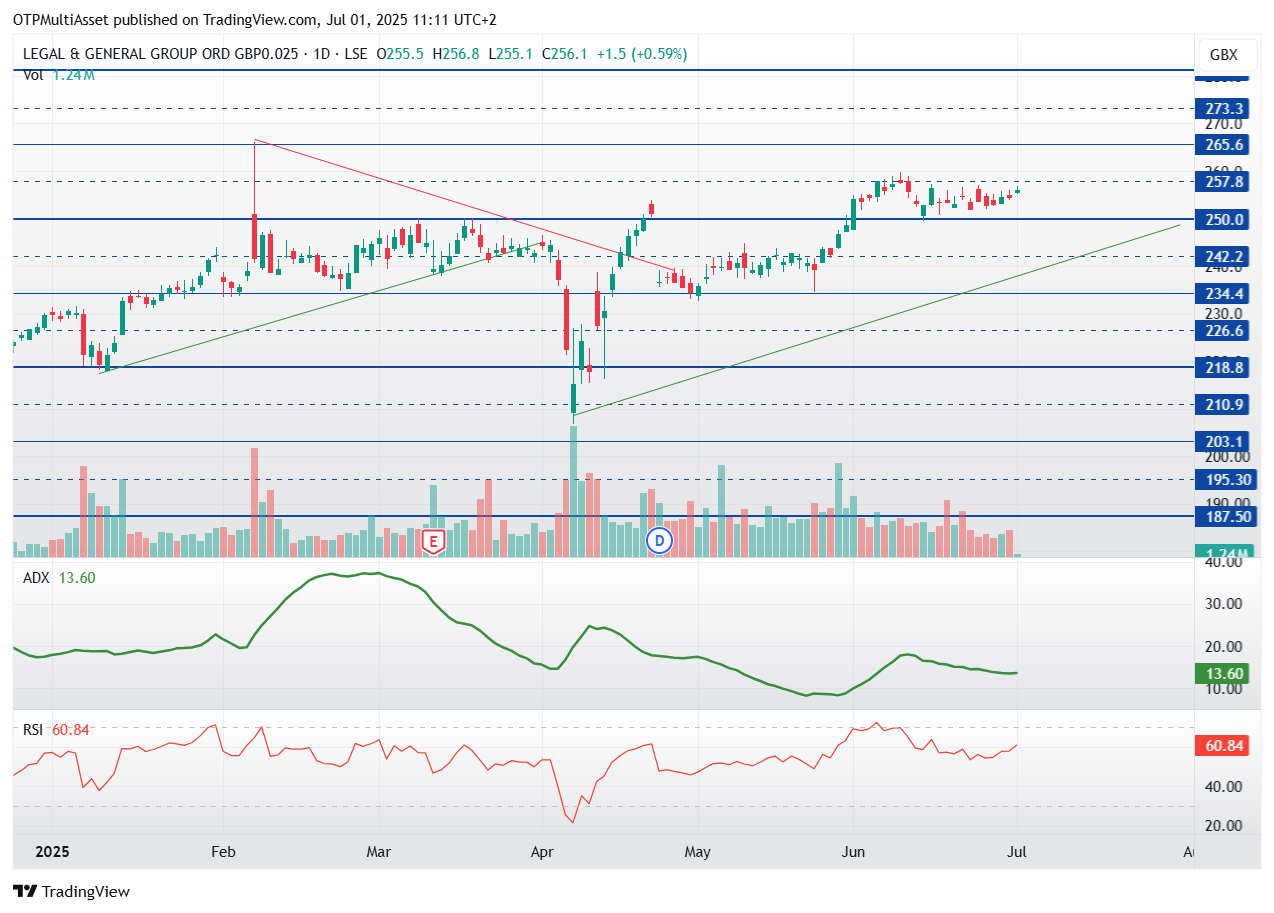Screen dimensions: 1274x913
Task: Click the closing price C256.1 value
Action: (565, 54)
